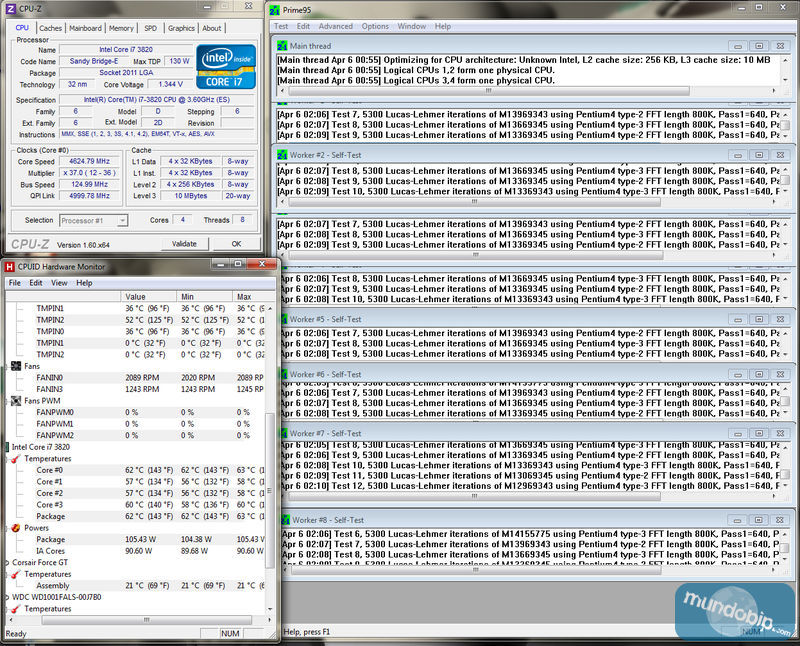Click the CPU-Z title bar Z icon

tap(10, 9)
